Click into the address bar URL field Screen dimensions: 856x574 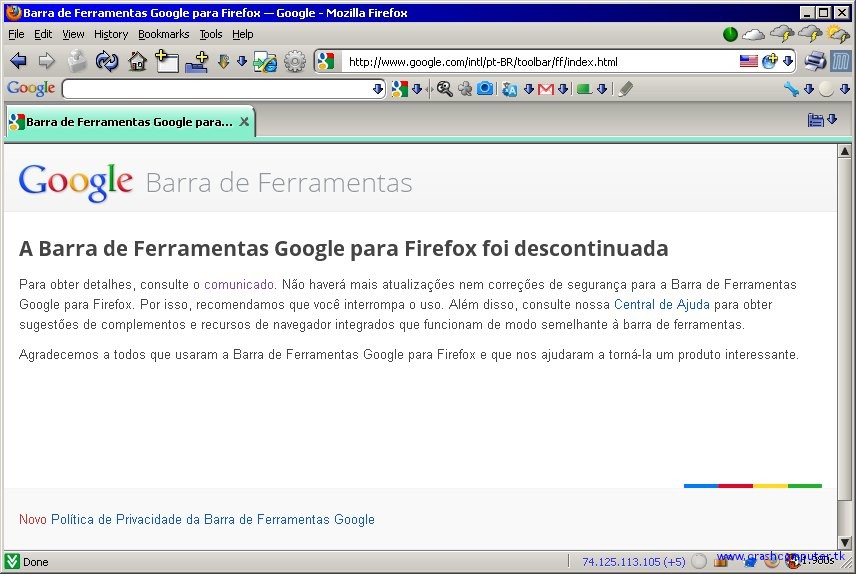[540, 62]
